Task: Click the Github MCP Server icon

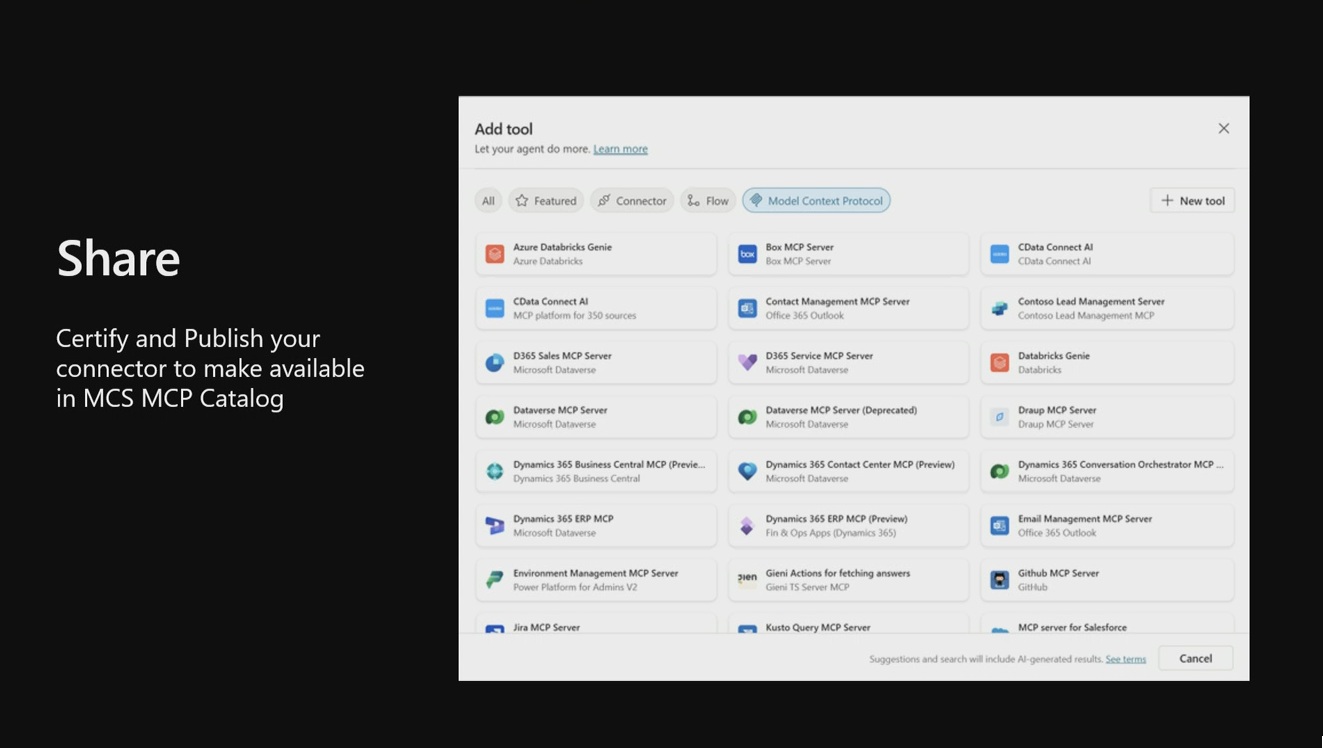Action: pos(999,580)
